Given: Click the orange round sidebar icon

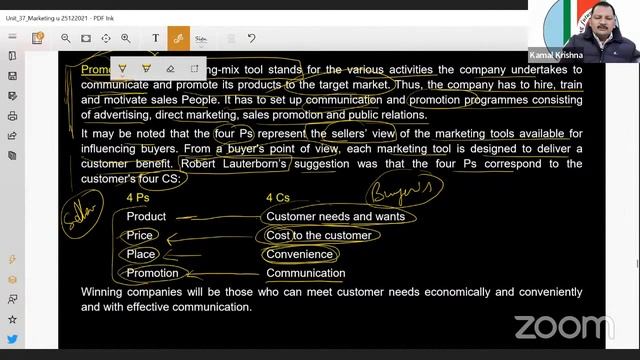Looking at the screenshot, I should (x=12, y=280).
